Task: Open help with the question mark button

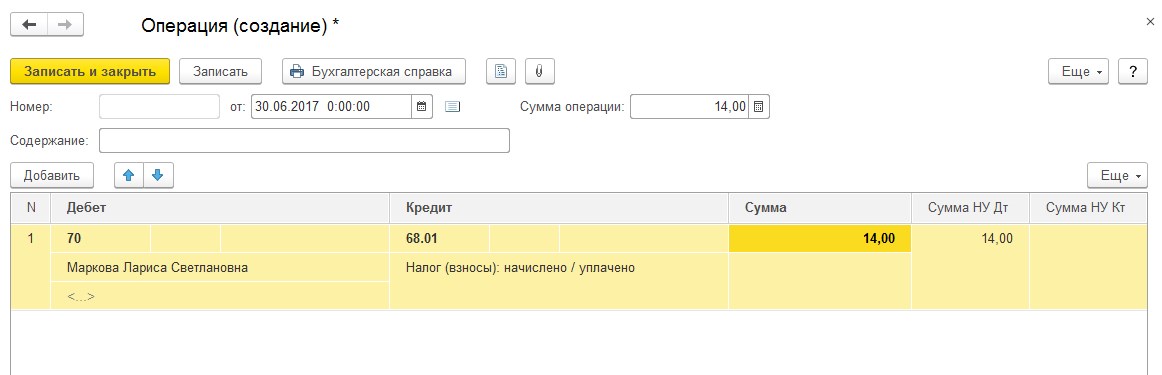Action: (1132, 72)
